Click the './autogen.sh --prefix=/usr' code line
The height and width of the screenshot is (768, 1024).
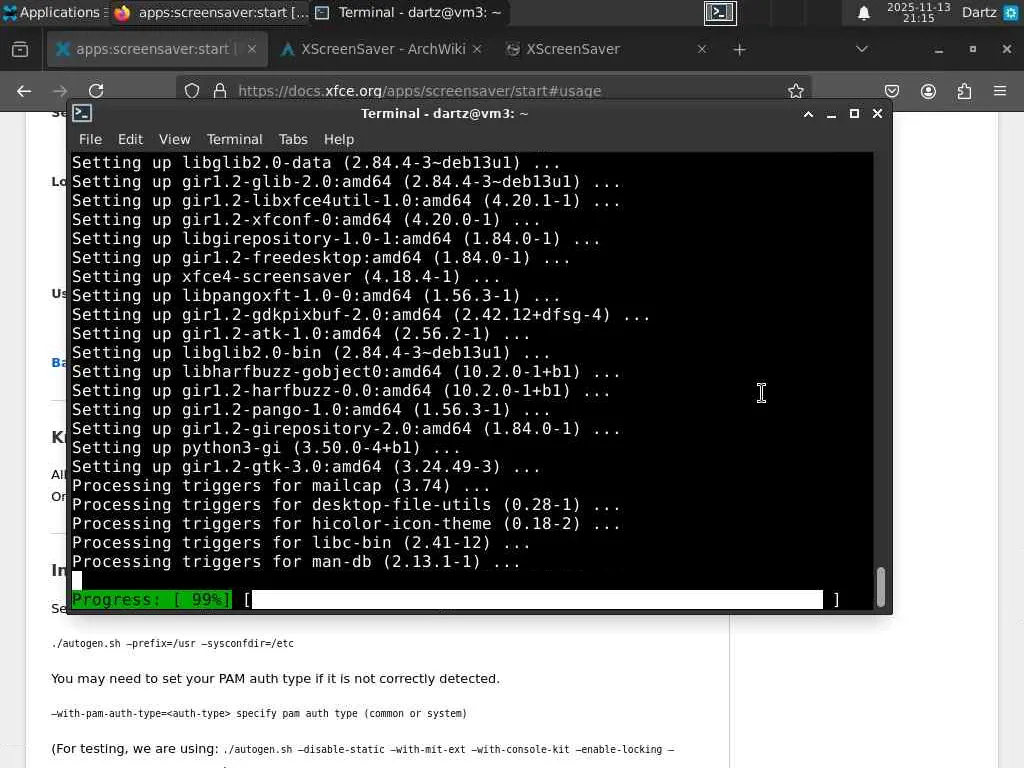click(172, 643)
